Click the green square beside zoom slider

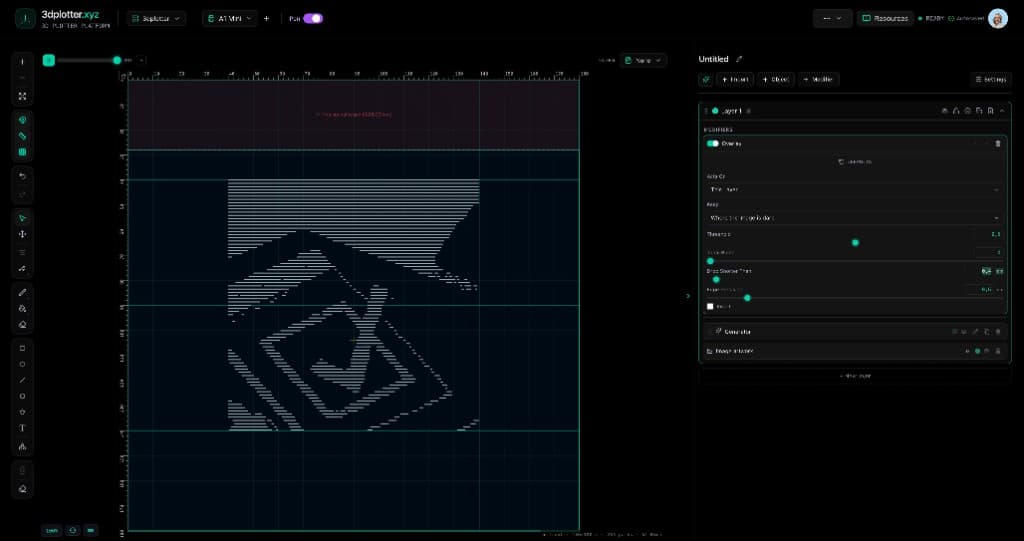(x=48, y=60)
